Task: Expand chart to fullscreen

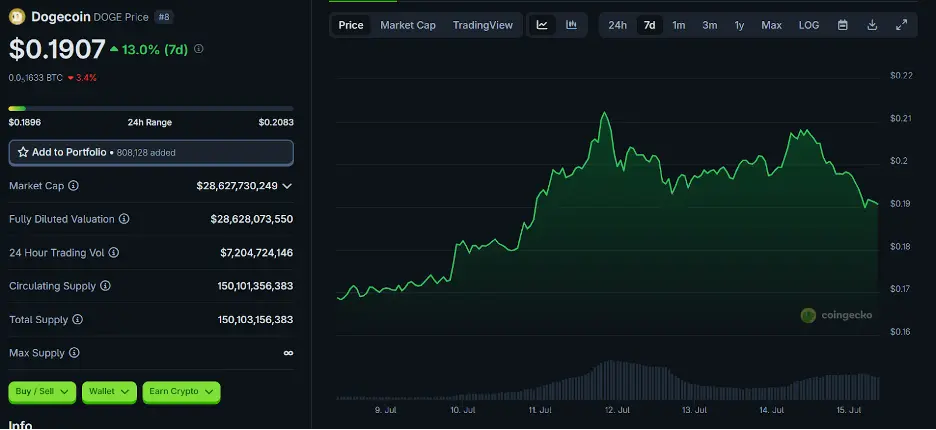Action: [x=901, y=25]
